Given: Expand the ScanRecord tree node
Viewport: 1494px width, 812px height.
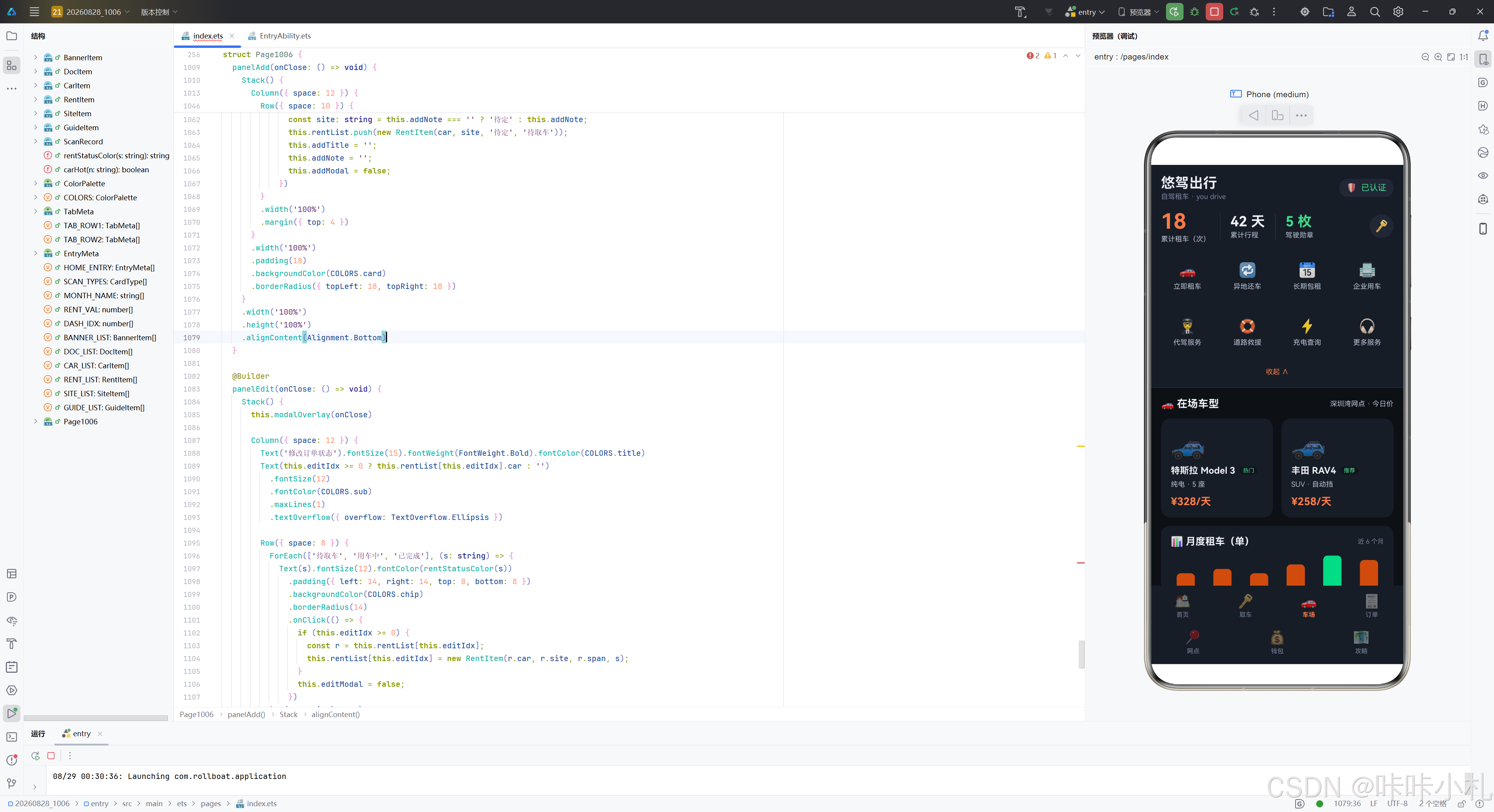Looking at the screenshot, I should click(x=35, y=142).
